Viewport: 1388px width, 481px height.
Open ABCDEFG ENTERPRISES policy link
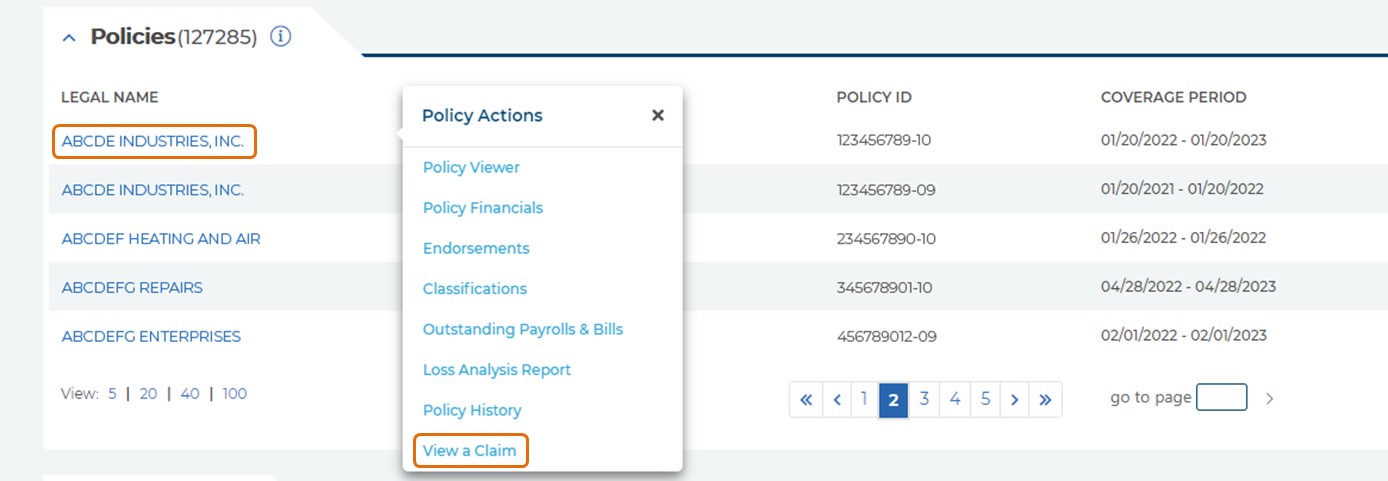point(151,337)
